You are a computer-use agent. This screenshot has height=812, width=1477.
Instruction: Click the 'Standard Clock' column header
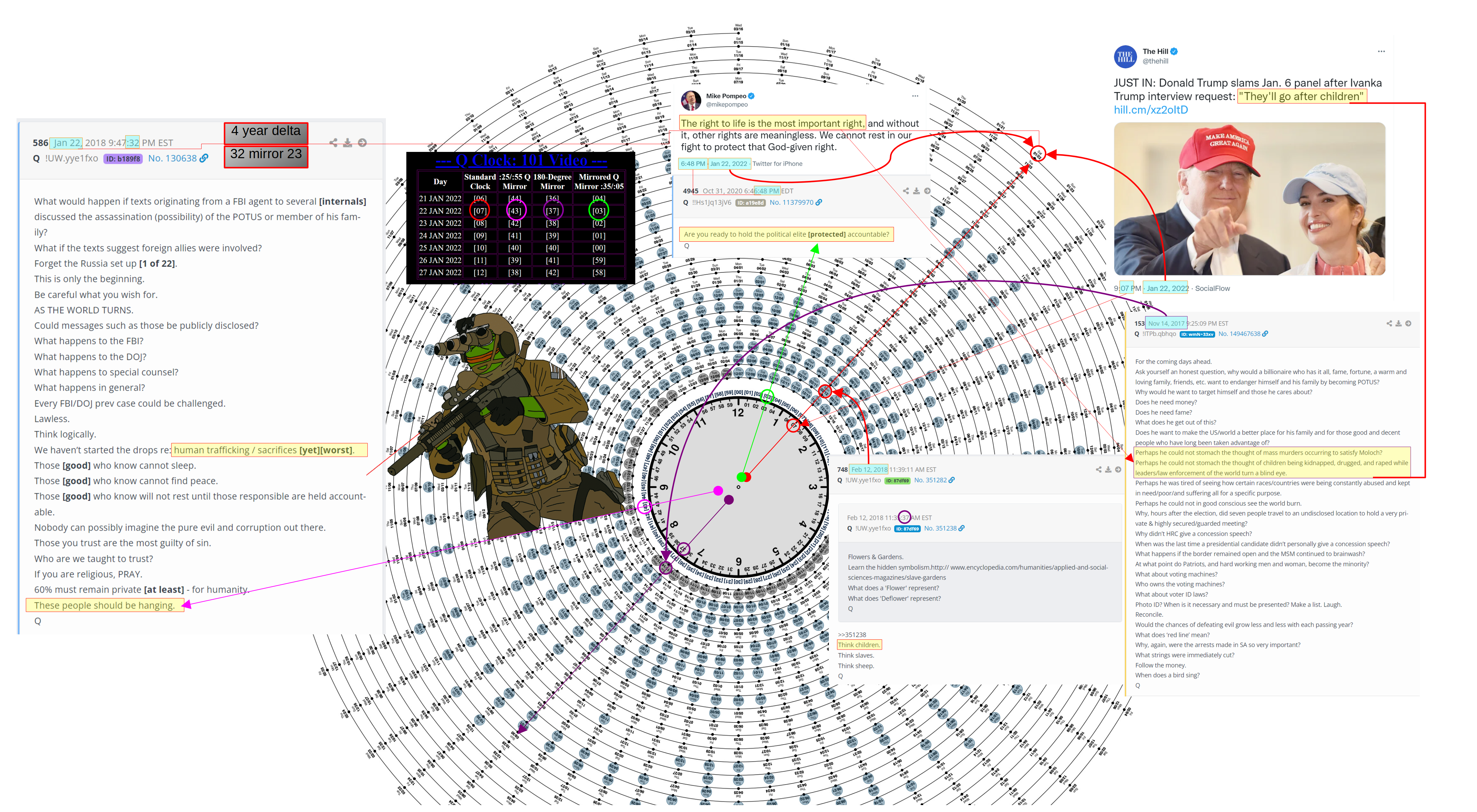pos(480,181)
